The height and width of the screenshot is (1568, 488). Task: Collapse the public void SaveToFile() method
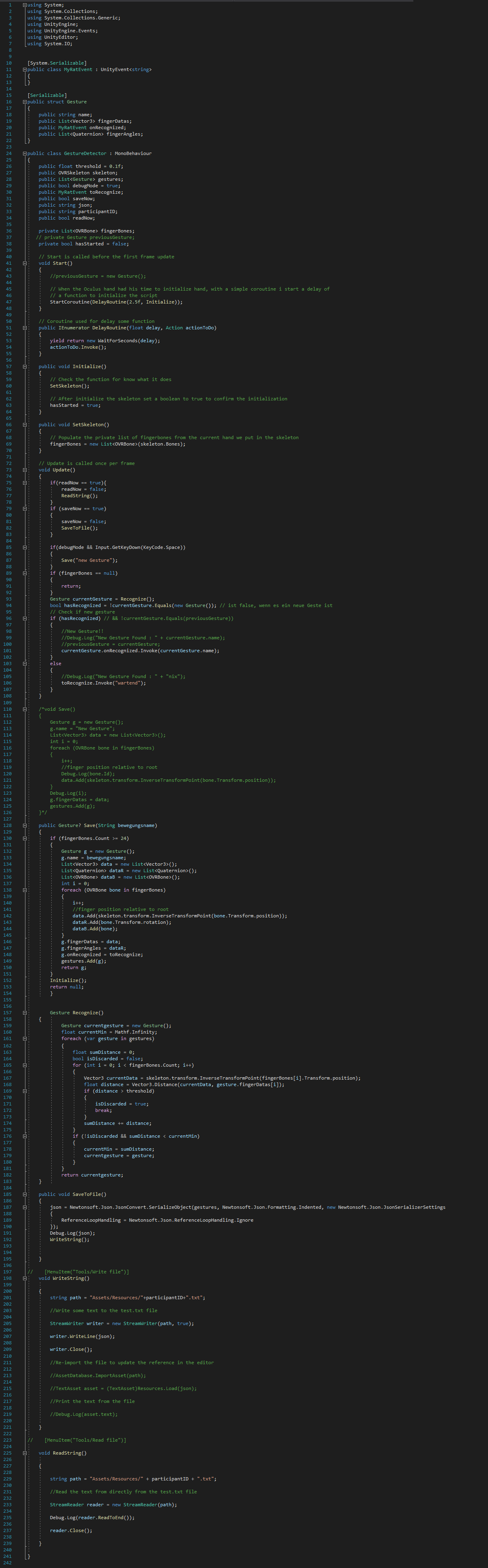coord(25,1194)
